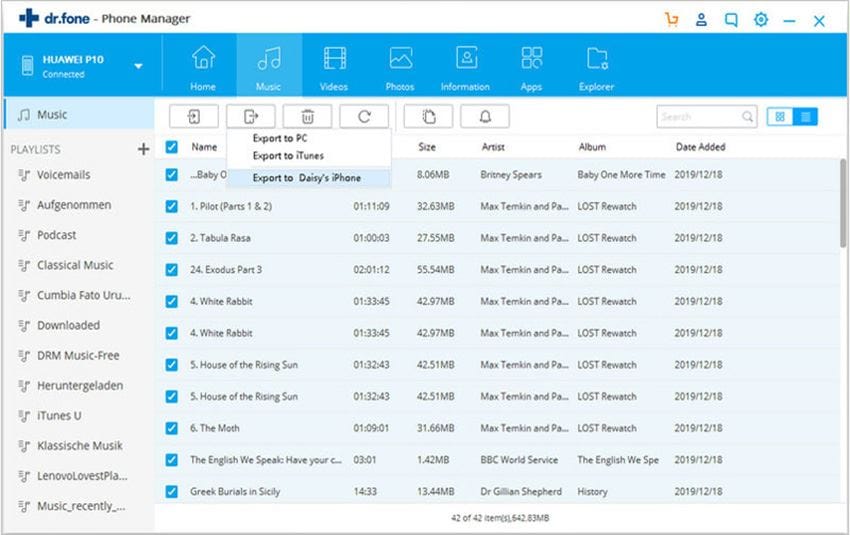Add a new playlist with plus icon
Screen dimensions: 850x535
point(143,149)
